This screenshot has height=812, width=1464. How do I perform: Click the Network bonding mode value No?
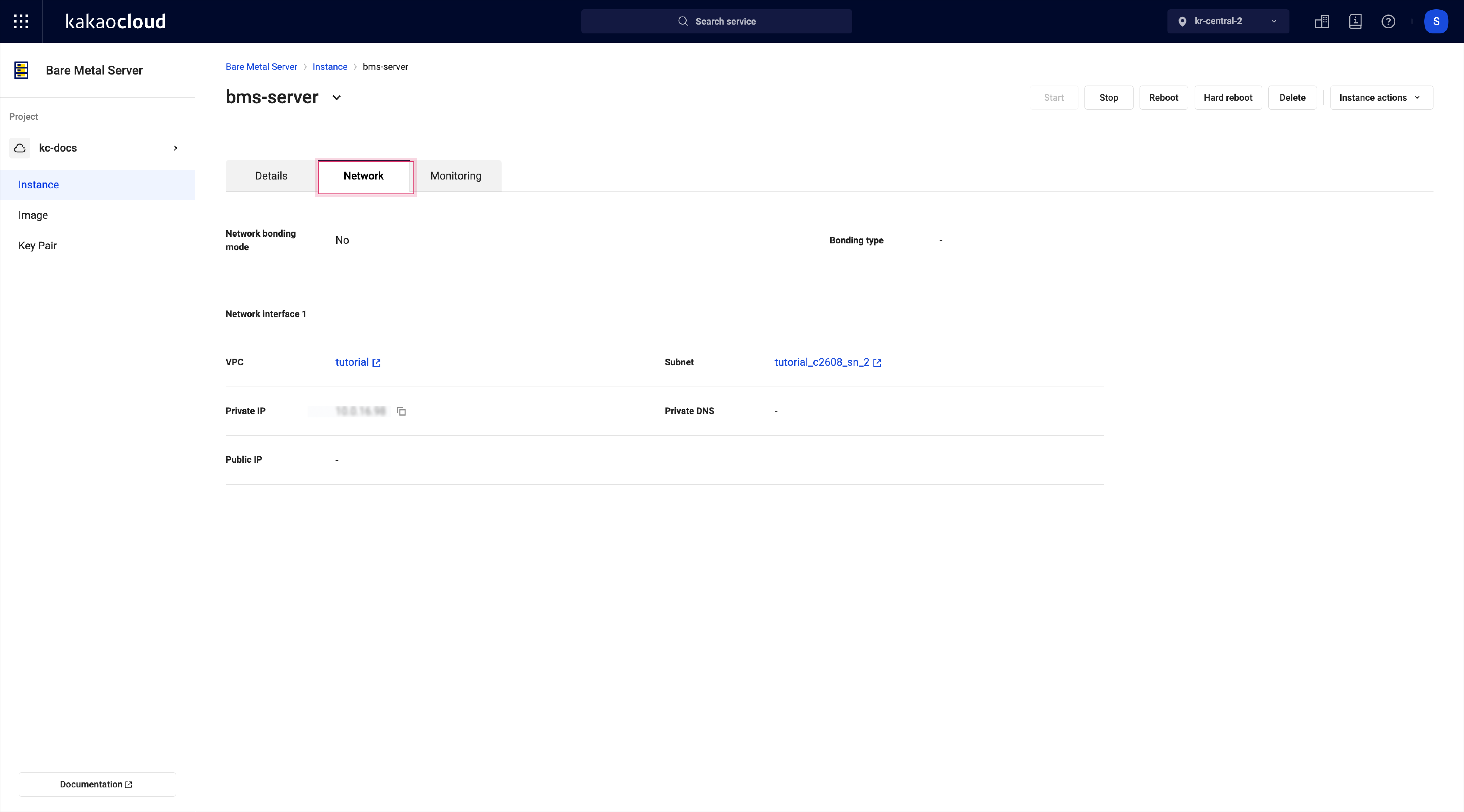342,240
